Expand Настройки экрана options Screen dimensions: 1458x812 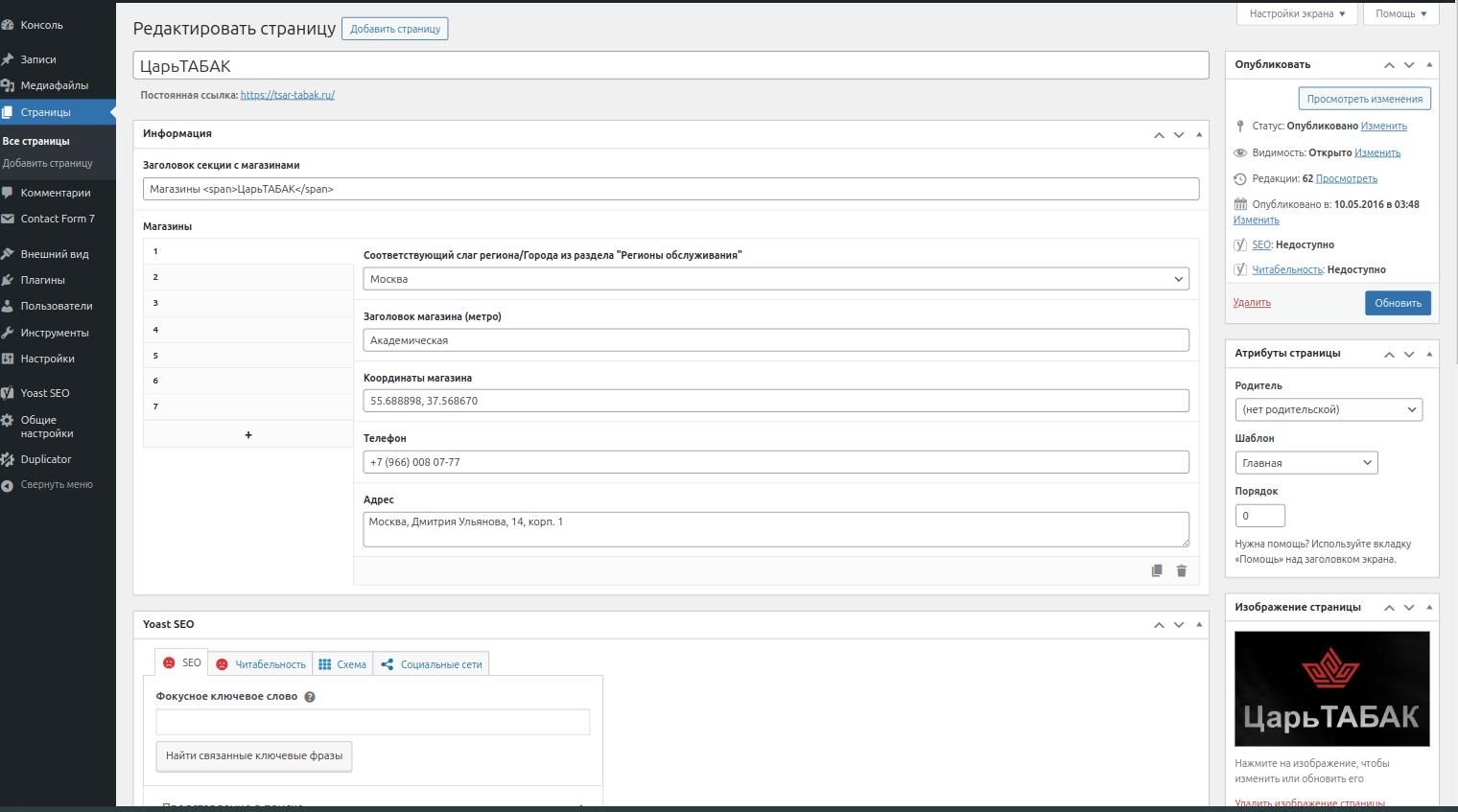click(x=1297, y=13)
